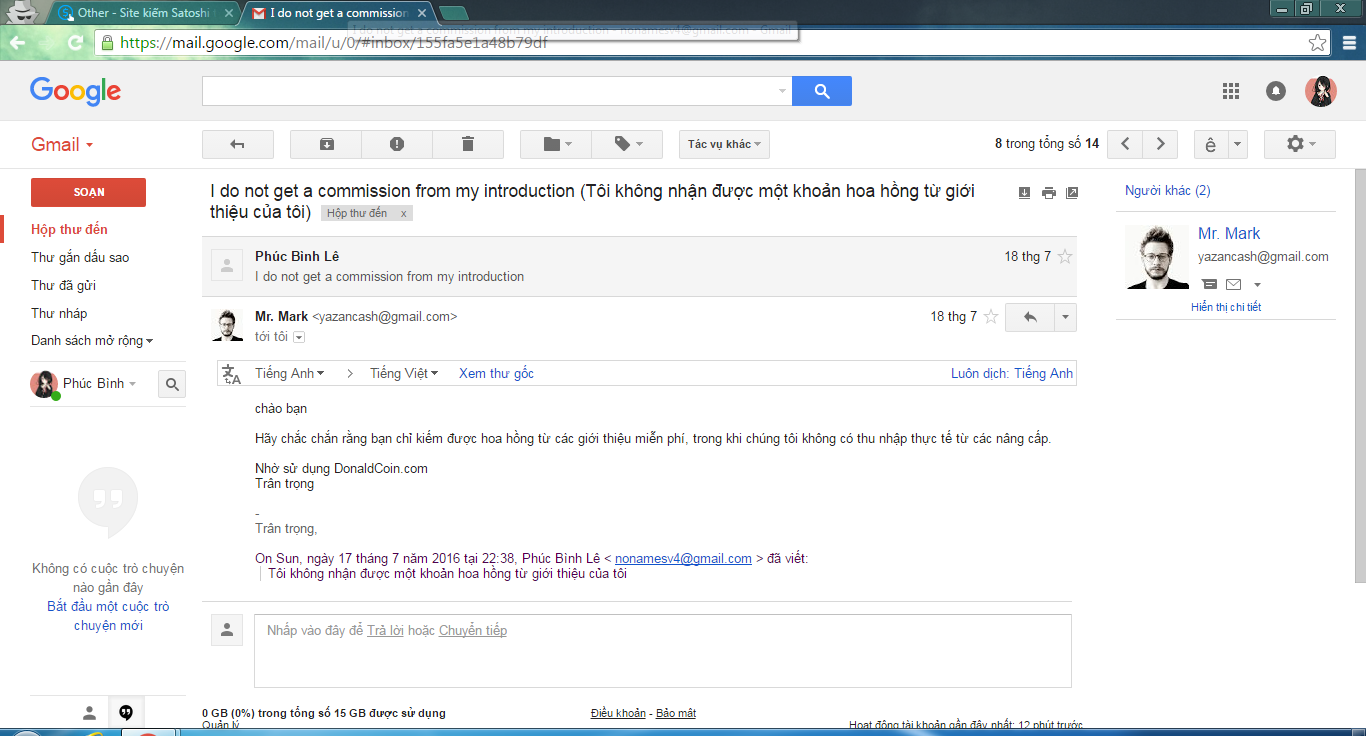Open the Chrome hamburger menu
1366x736 pixels.
click(x=1347, y=43)
